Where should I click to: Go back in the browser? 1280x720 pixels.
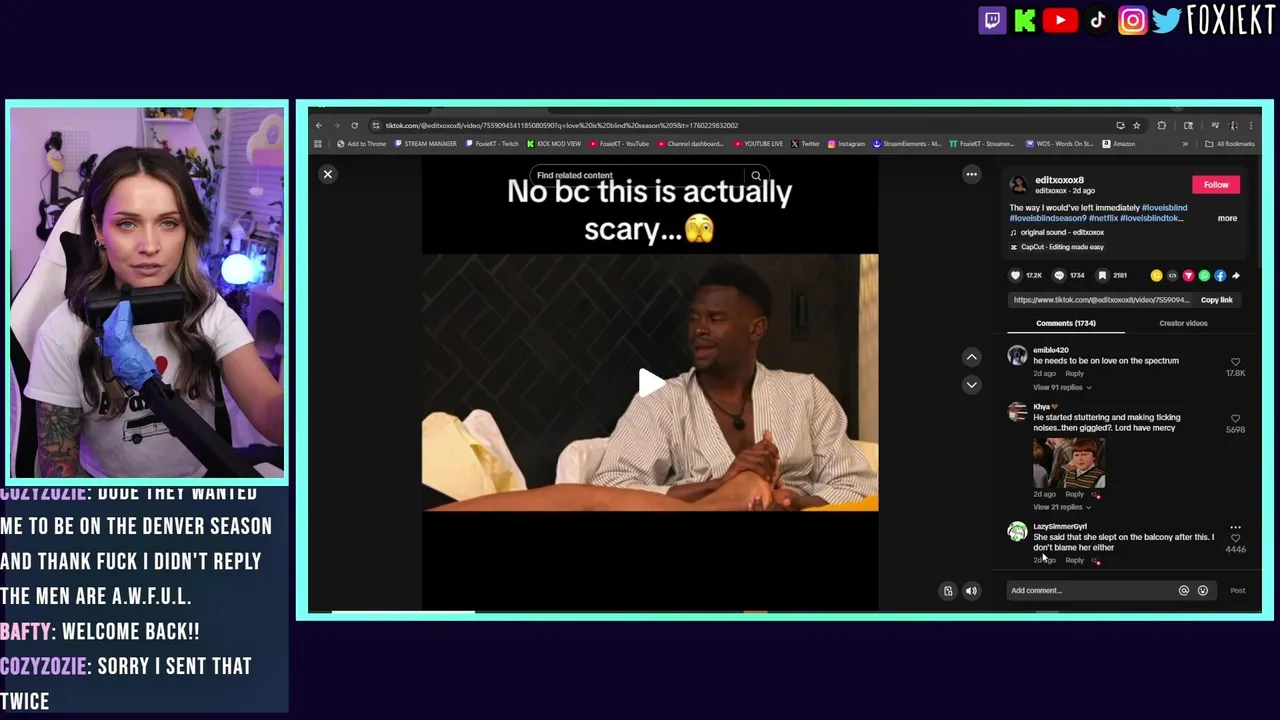point(318,125)
